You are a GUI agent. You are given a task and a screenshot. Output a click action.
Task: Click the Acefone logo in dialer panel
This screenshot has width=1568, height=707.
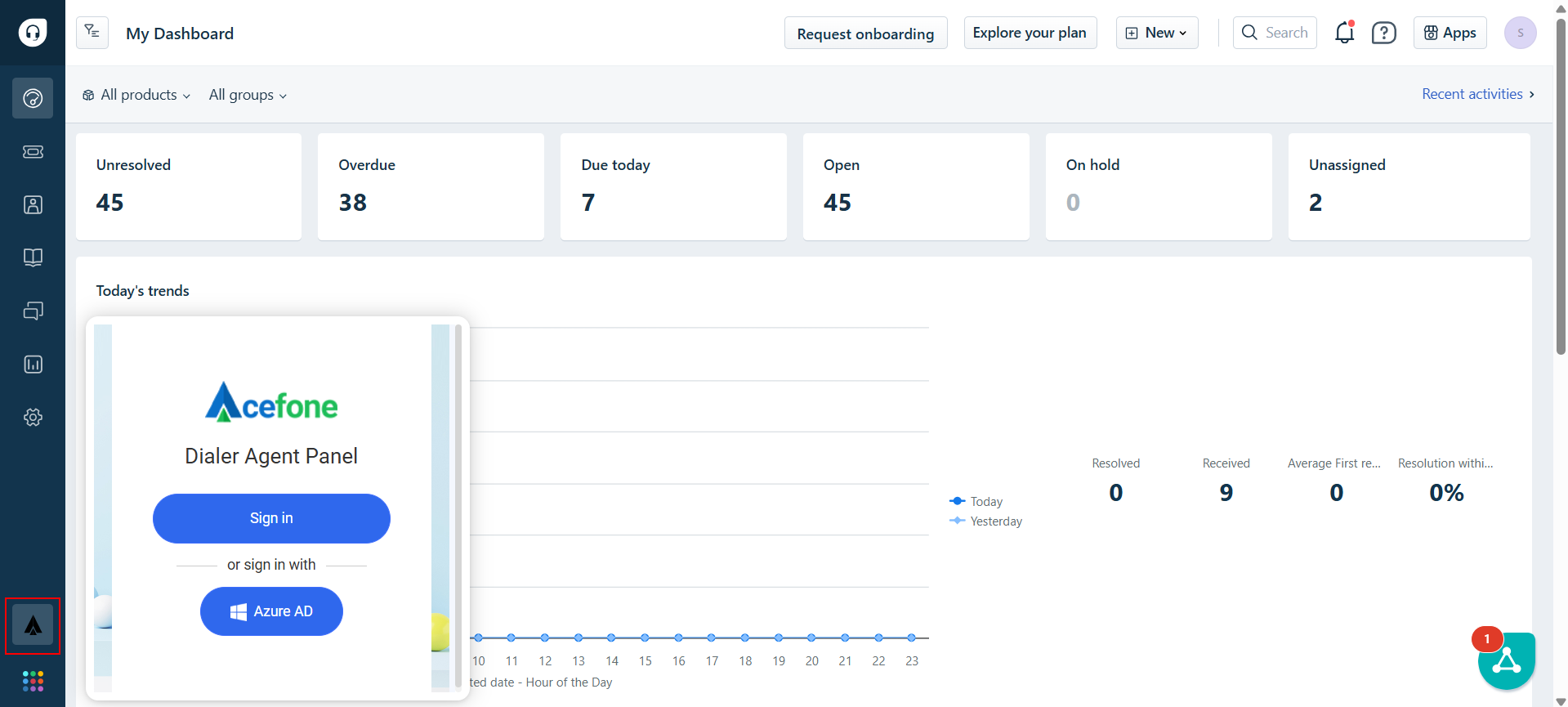(271, 402)
